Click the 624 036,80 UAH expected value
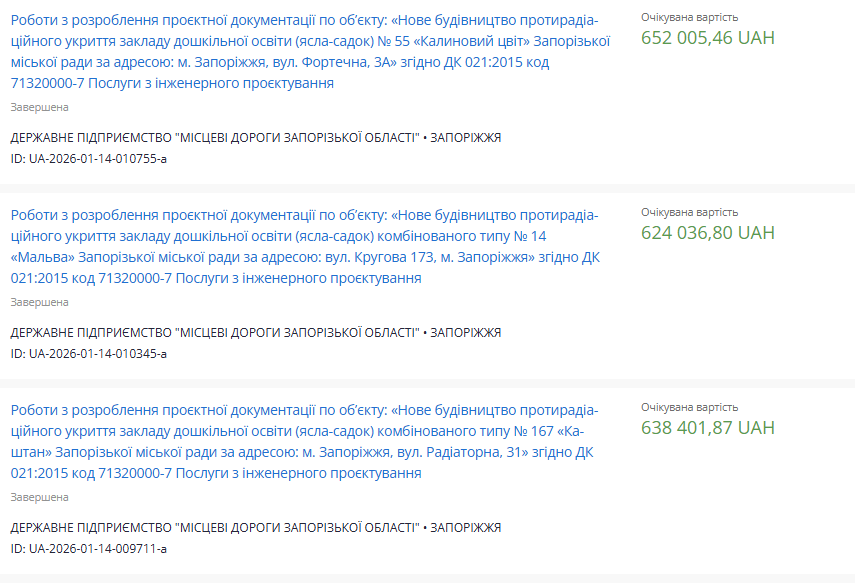The height and width of the screenshot is (586, 855). [x=708, y=233]
